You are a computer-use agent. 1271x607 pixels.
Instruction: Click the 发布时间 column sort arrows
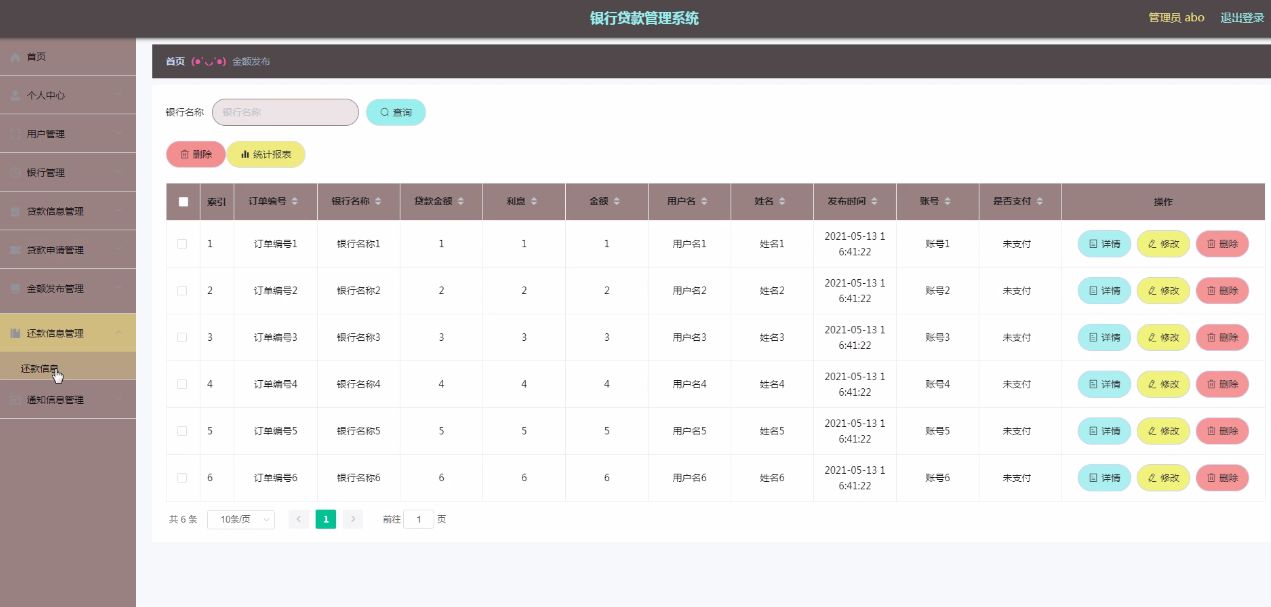point(876,202)
